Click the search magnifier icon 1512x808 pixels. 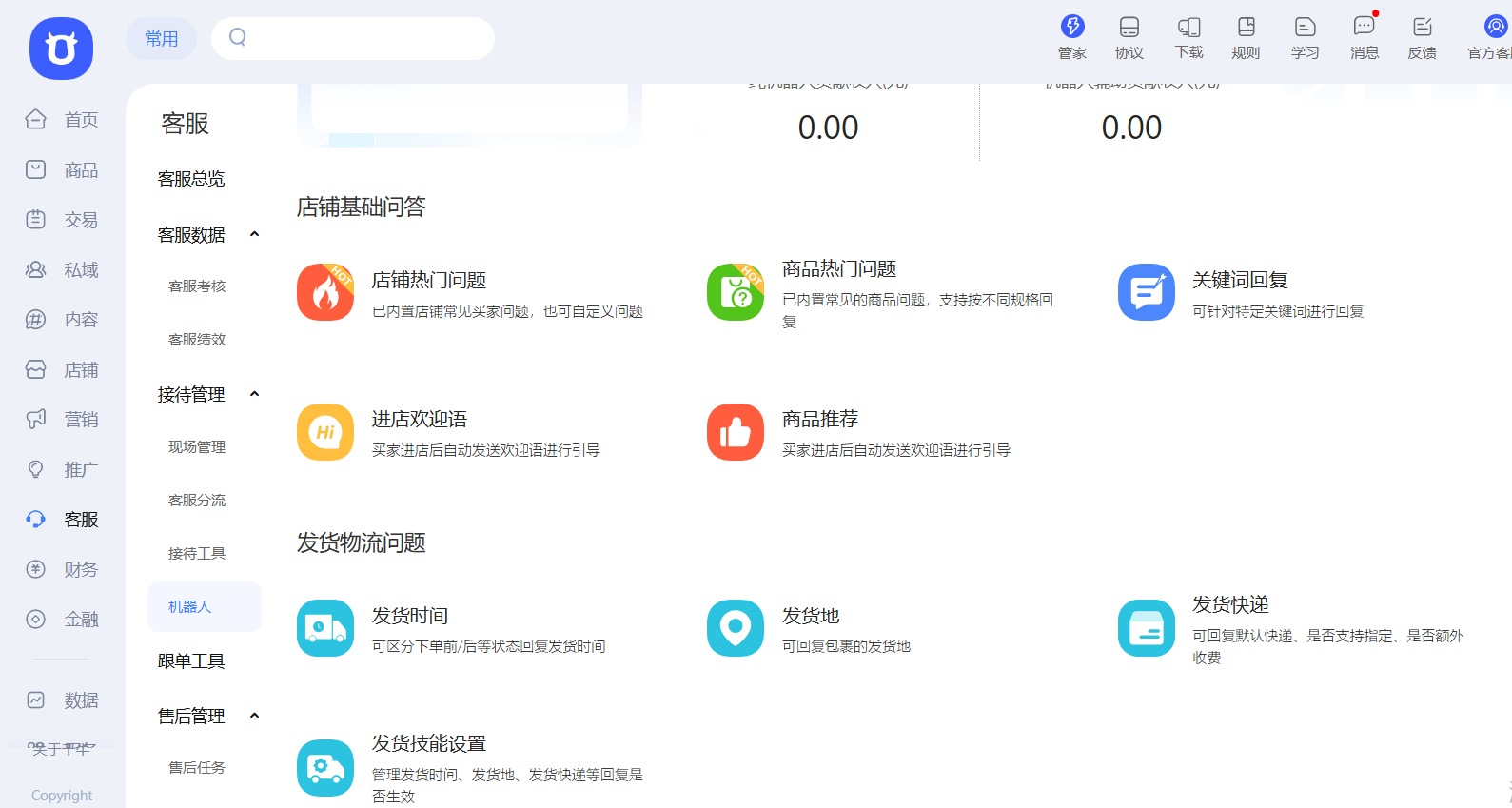coord(238,37)
